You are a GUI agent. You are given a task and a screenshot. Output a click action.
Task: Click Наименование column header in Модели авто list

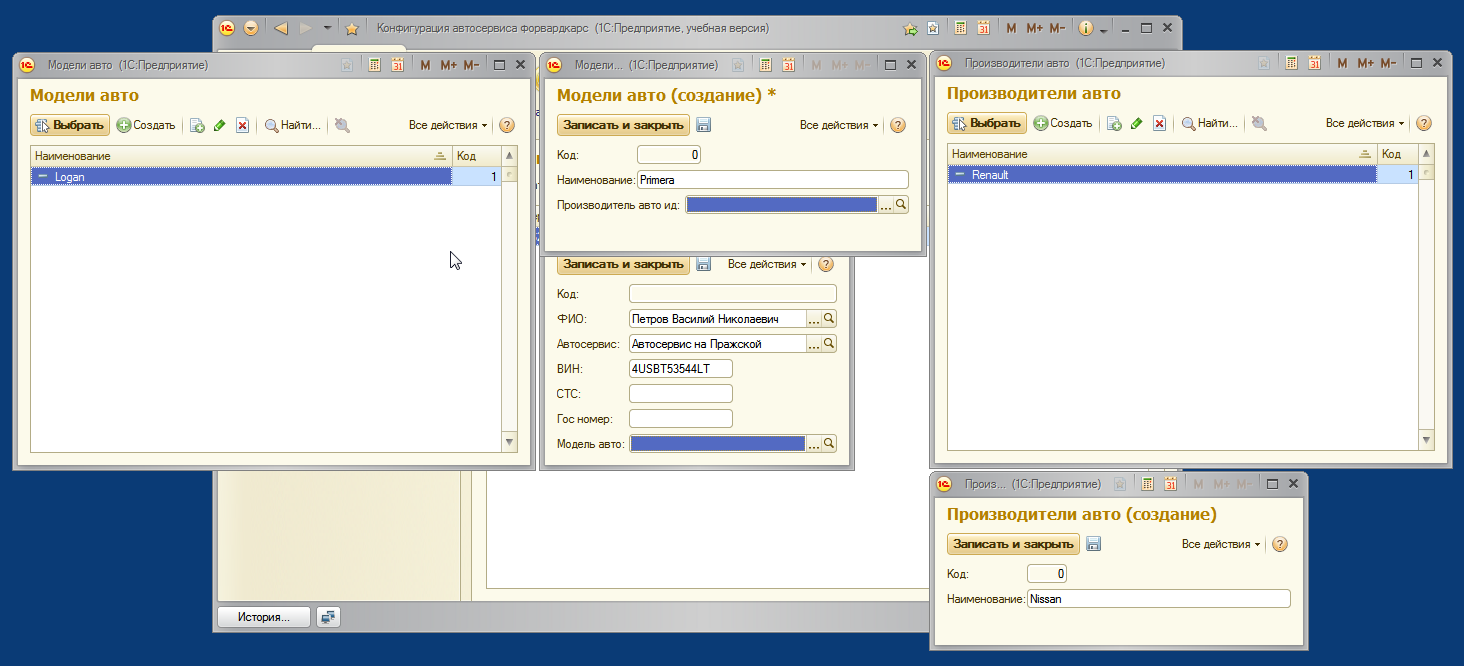(x=241, y=156)
